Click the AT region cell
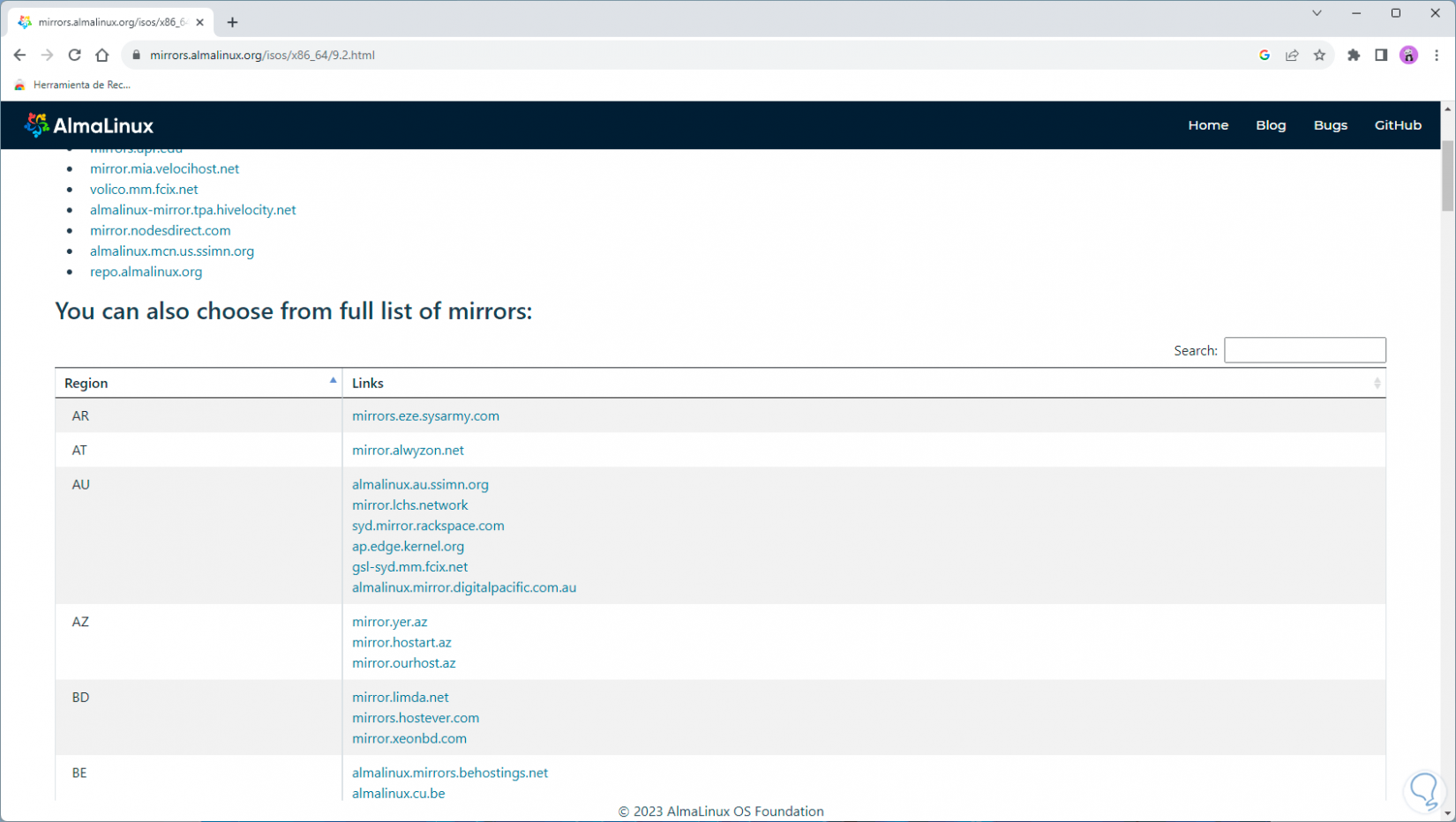The width and height of the screenshot is (1456, 822). click(199, 450)
